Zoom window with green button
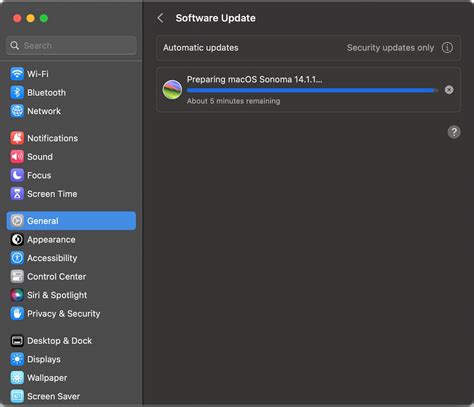 (x=44, y=18)
